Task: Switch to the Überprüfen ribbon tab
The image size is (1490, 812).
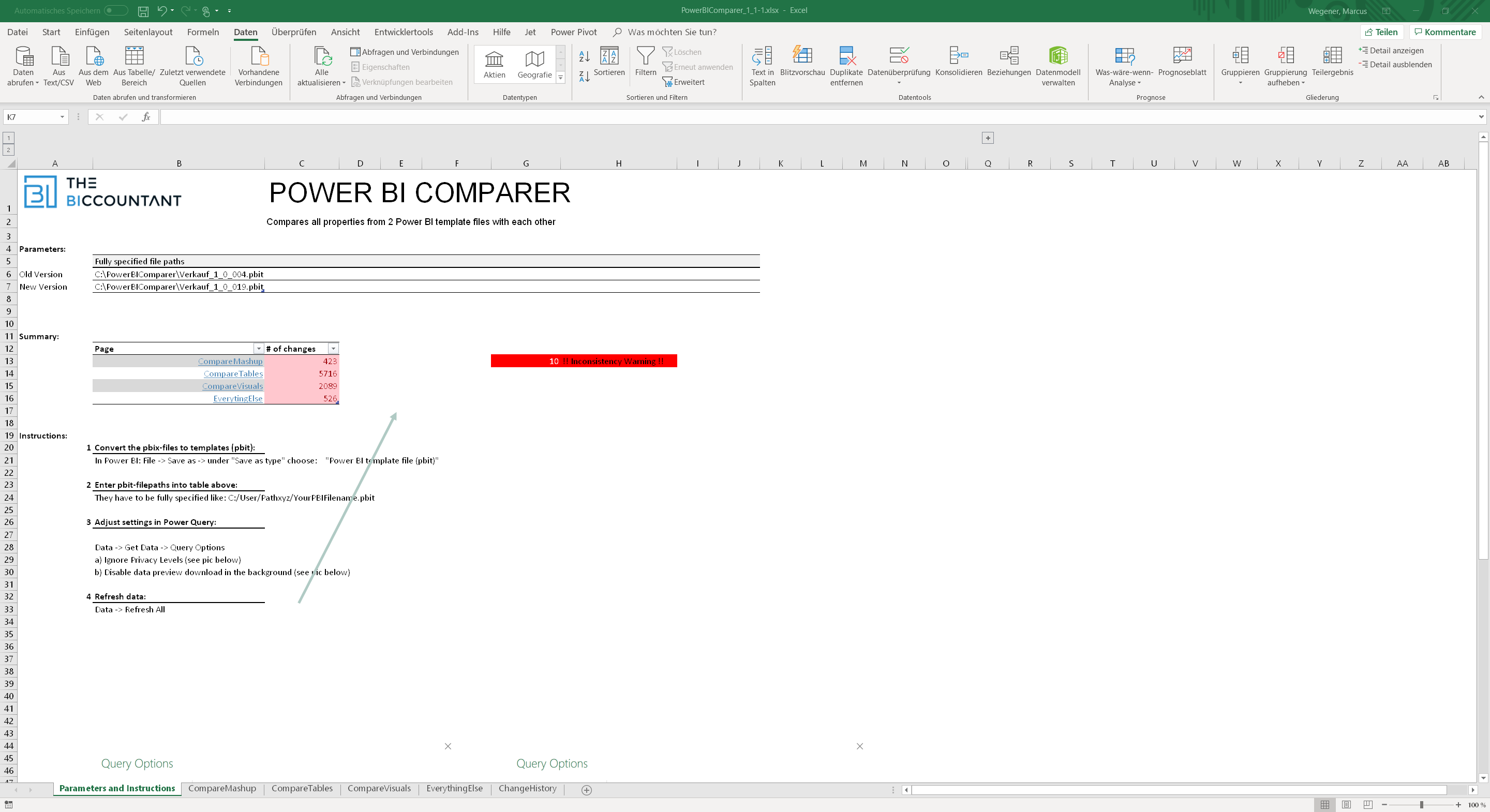Action: [294, 32]
